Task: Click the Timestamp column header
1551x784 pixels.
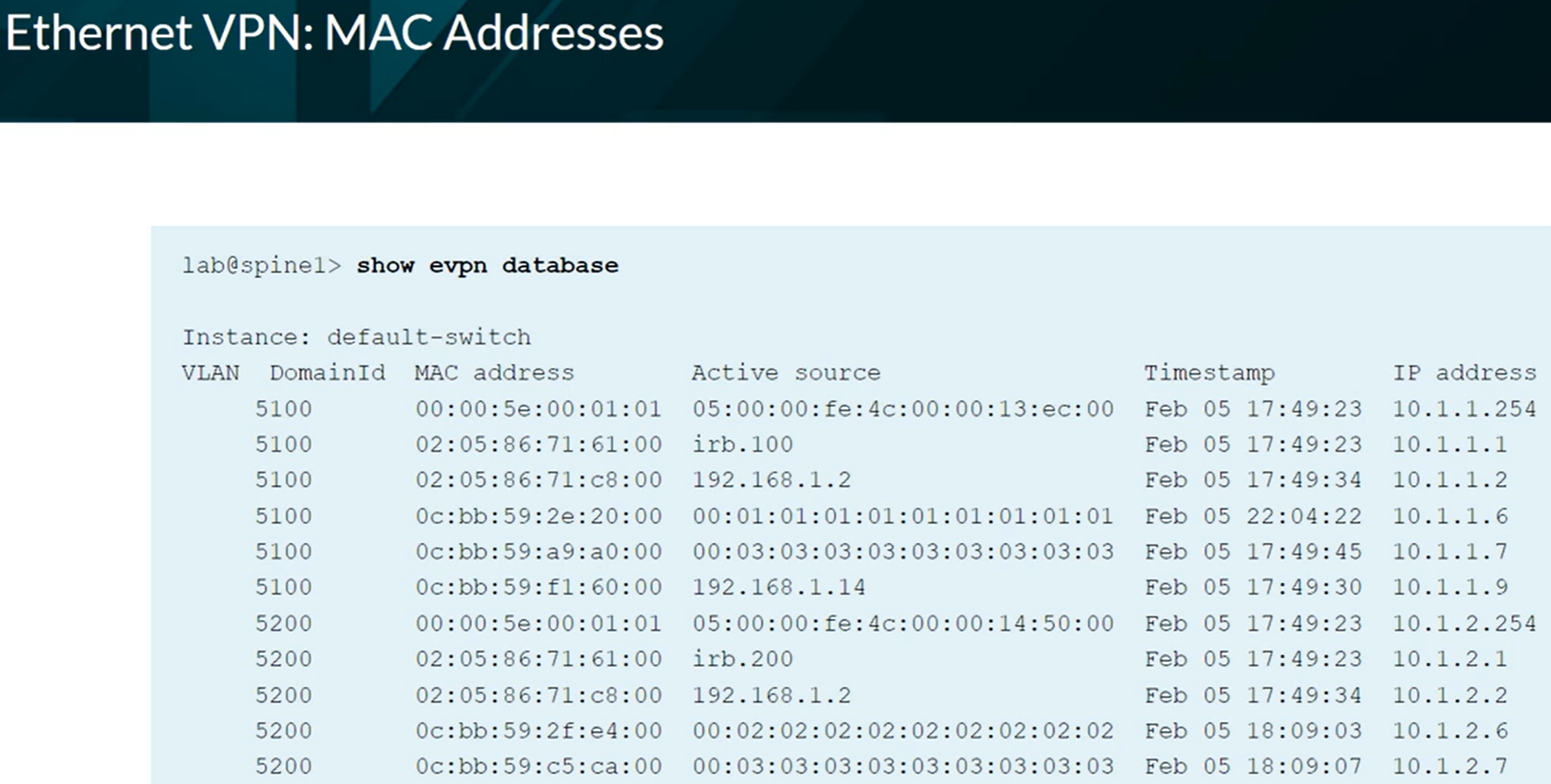Action: tap(1209, 373)
